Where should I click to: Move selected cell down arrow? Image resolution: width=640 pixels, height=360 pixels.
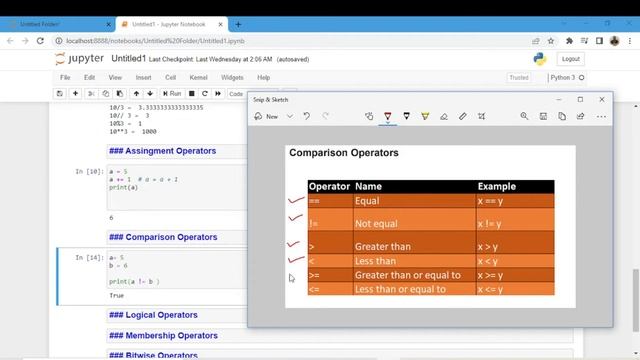150,93
